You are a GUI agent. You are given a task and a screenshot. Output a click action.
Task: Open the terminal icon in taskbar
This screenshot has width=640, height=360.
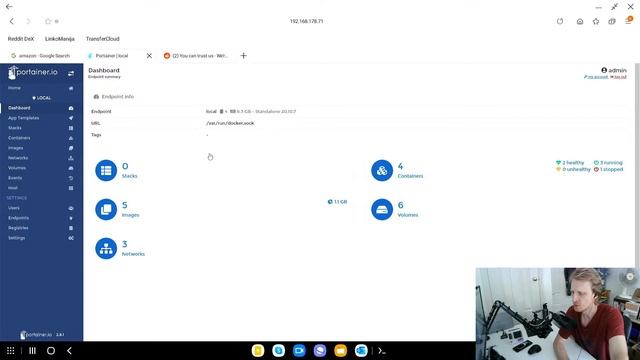pos(382,351)
